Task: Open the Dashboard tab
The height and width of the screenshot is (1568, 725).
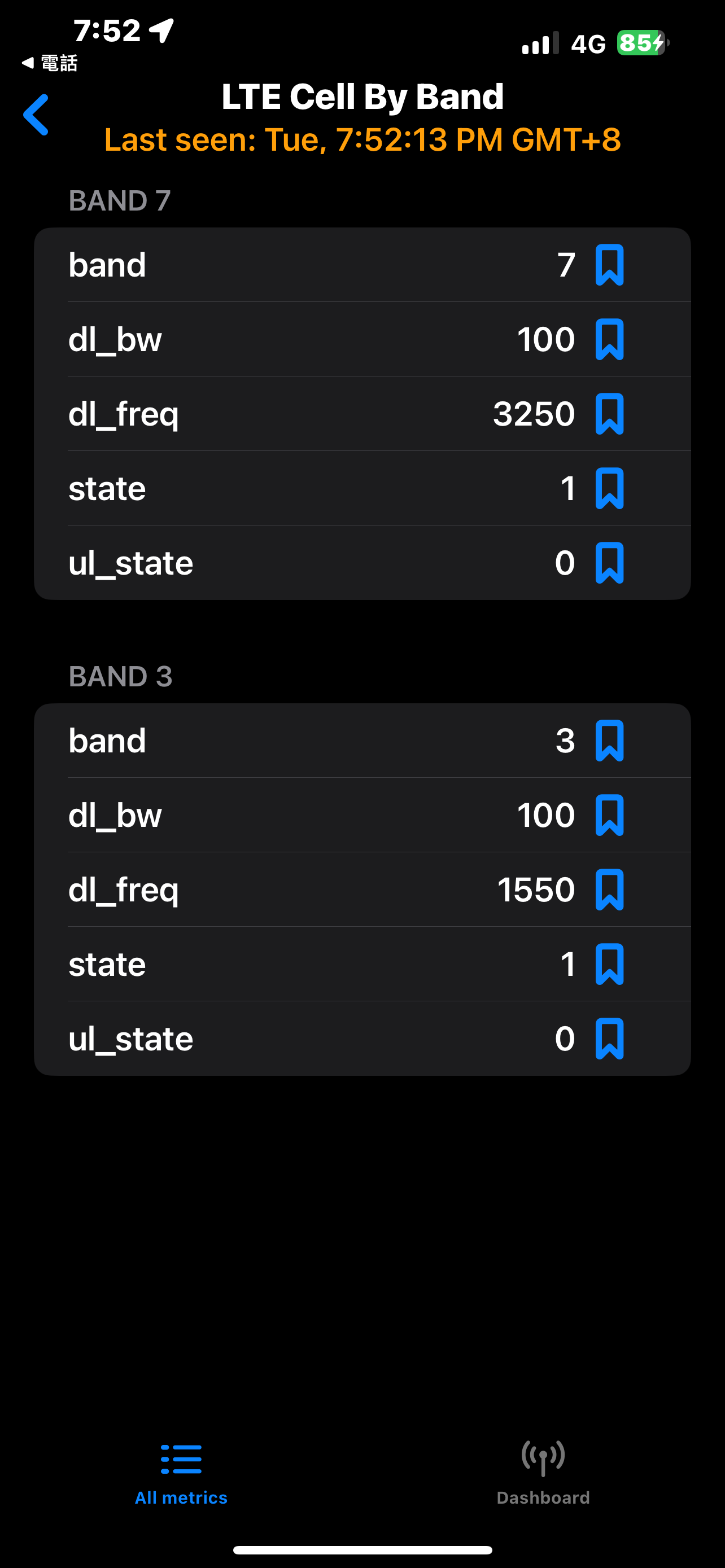Action: [x=543, y=1473]
